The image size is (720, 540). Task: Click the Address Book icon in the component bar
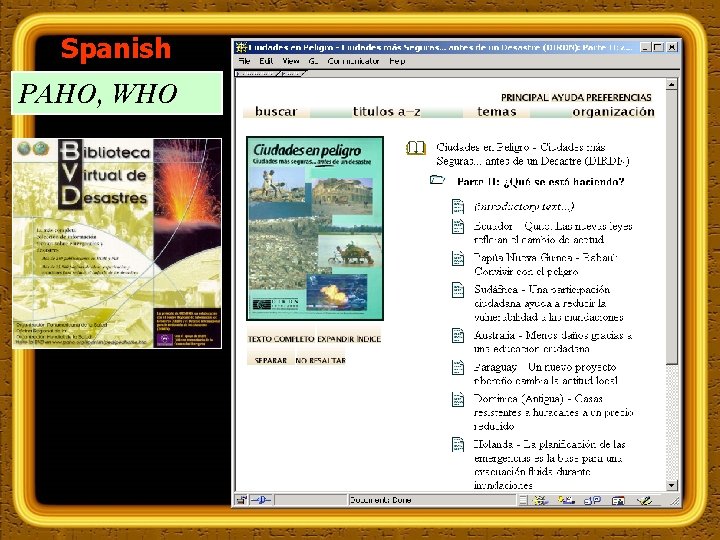619,500
